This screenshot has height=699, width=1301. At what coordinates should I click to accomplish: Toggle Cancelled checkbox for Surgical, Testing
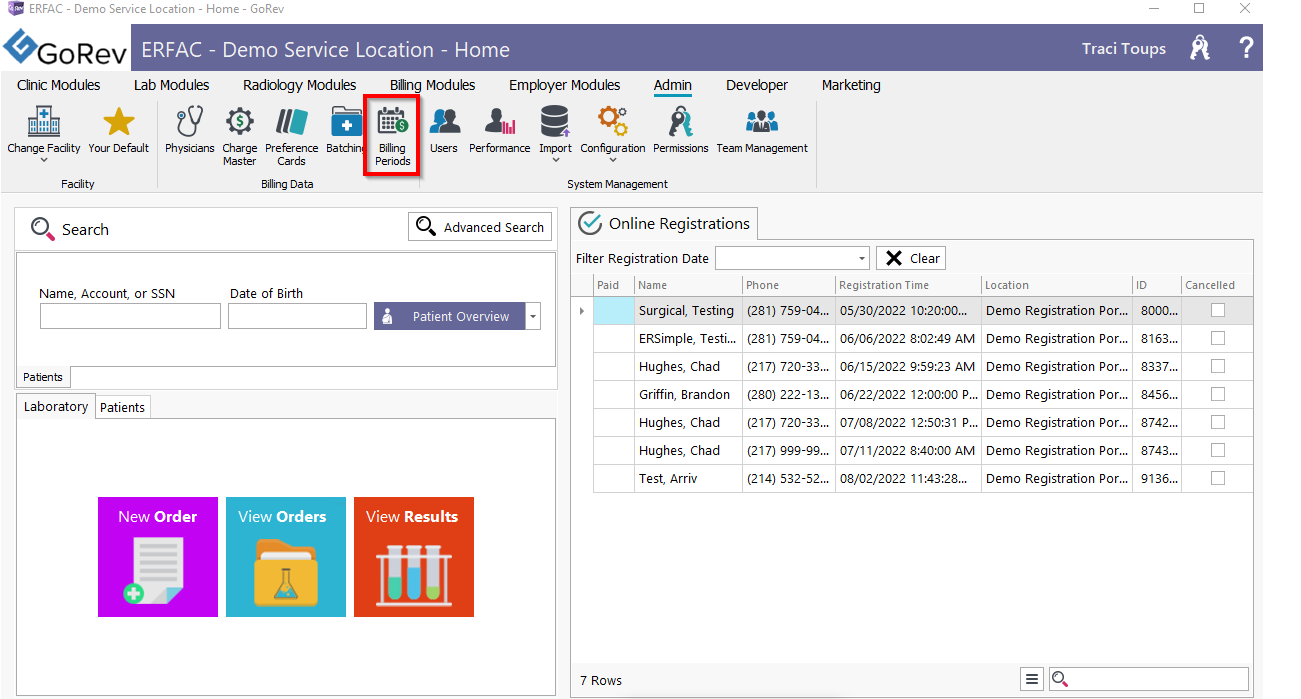(1218, 310)
